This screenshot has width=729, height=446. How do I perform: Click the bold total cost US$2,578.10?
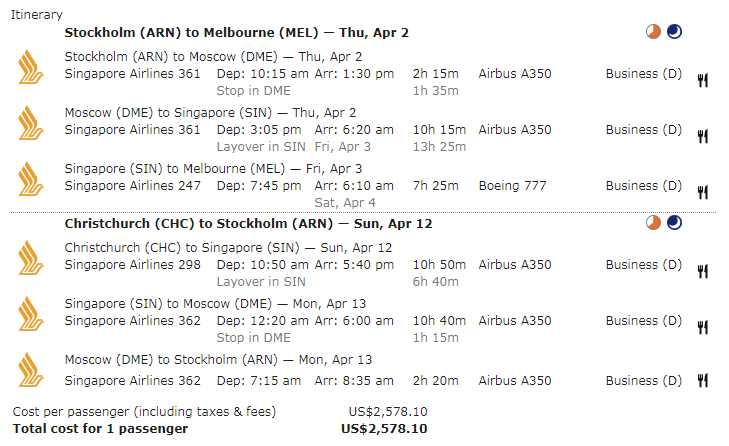[x=384, y=429]
